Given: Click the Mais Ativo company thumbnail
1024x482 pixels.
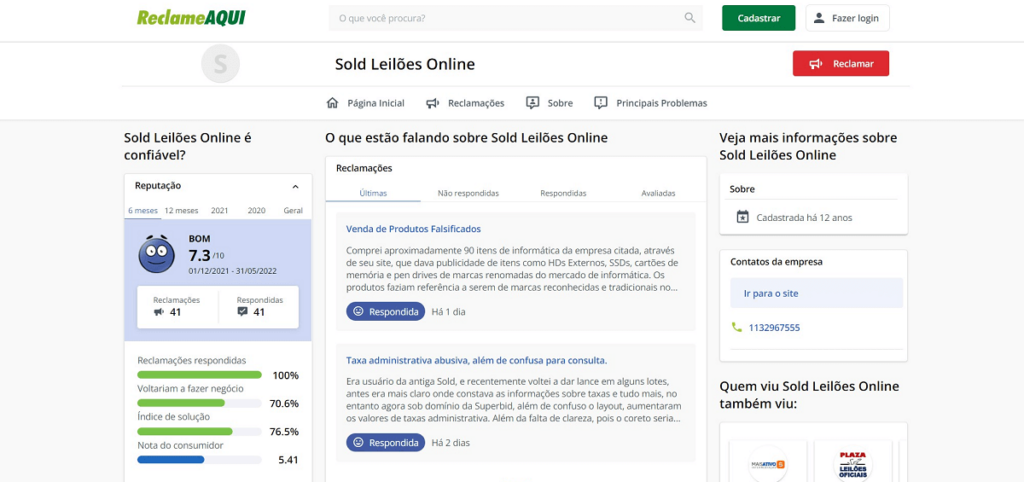Looking at the screenshot, I should tap(768, 461).
